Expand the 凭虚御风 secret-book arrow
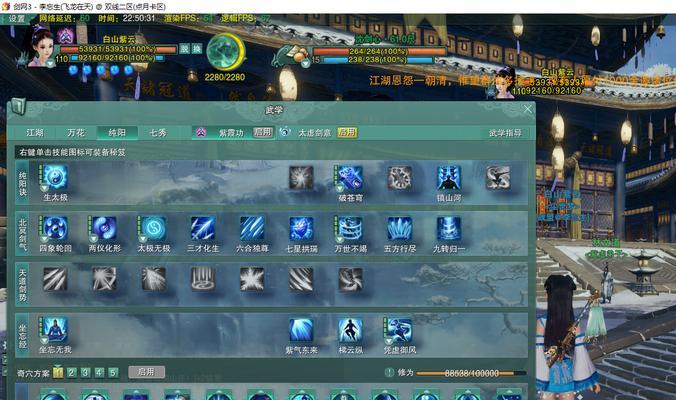 click(388, 341)
